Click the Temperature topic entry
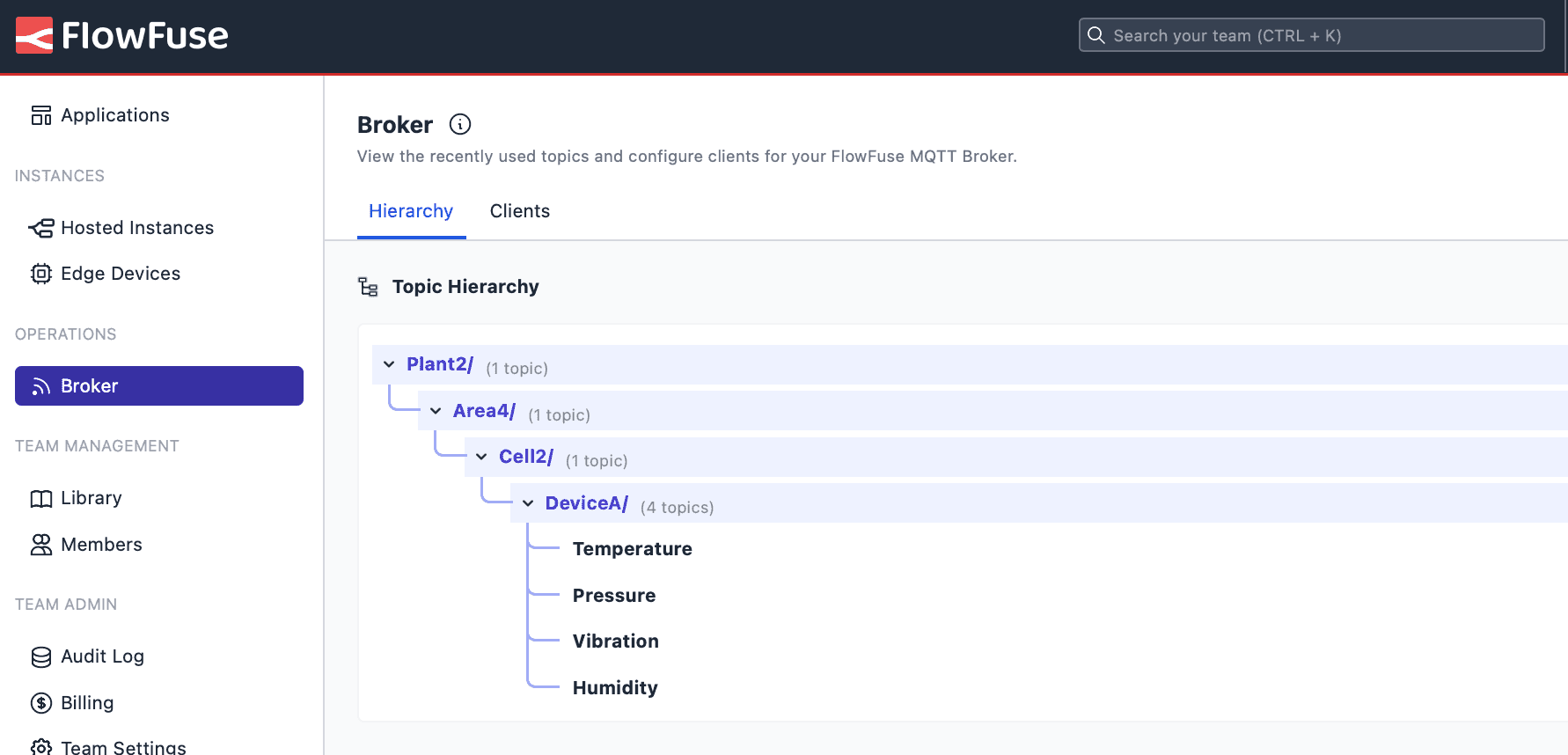 click(x=632, y=548)
